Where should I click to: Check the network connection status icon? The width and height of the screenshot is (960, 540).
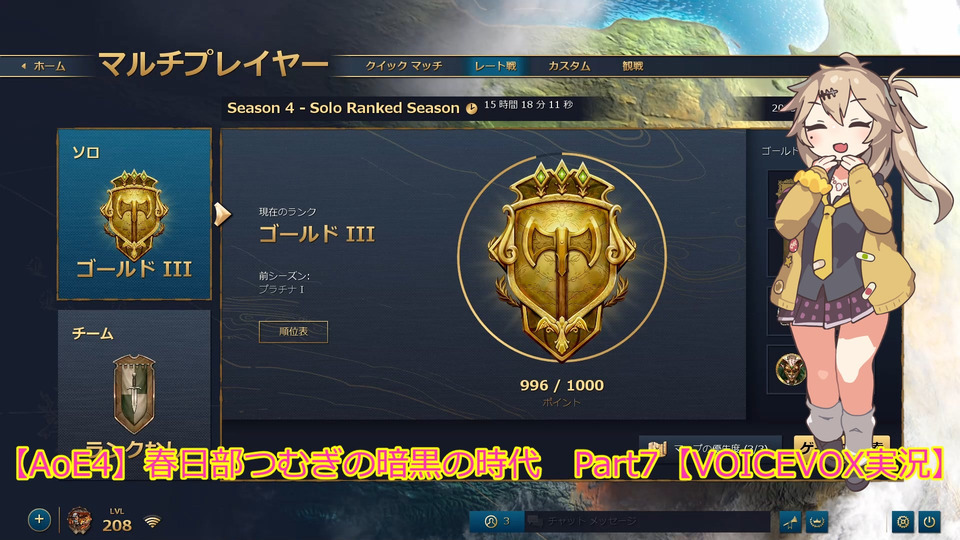(152, 522)
